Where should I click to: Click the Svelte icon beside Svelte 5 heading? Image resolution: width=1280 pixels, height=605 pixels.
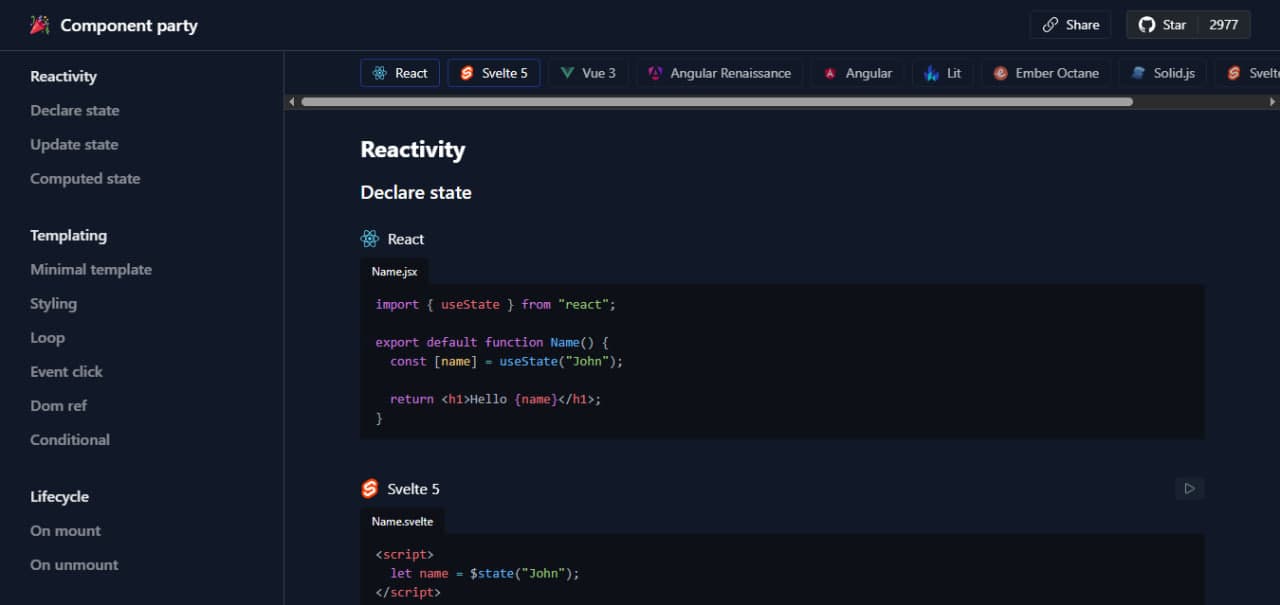pos(370,489)
